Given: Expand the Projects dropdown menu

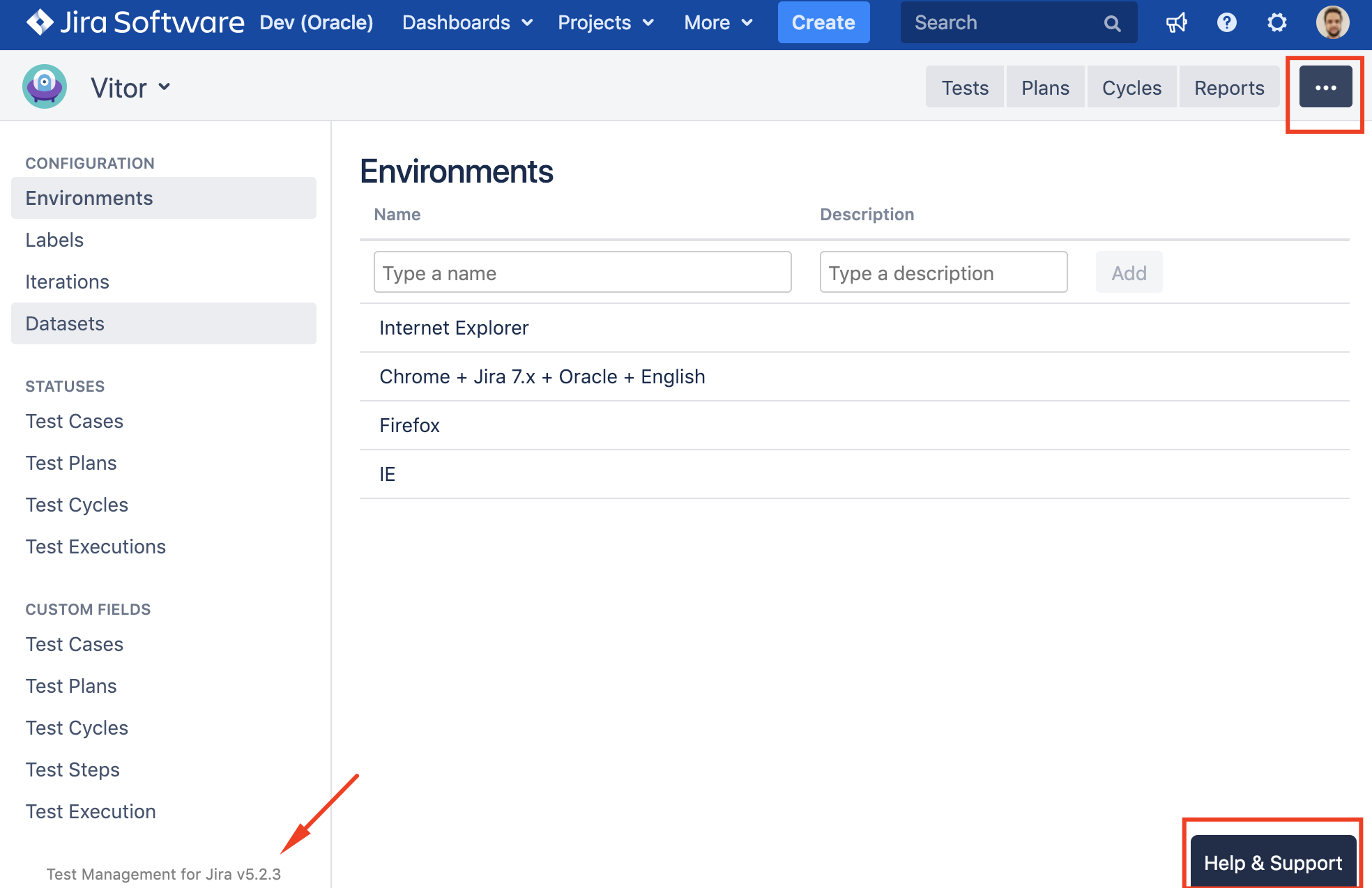Looking at the screenshot, I should pos(605,23).
